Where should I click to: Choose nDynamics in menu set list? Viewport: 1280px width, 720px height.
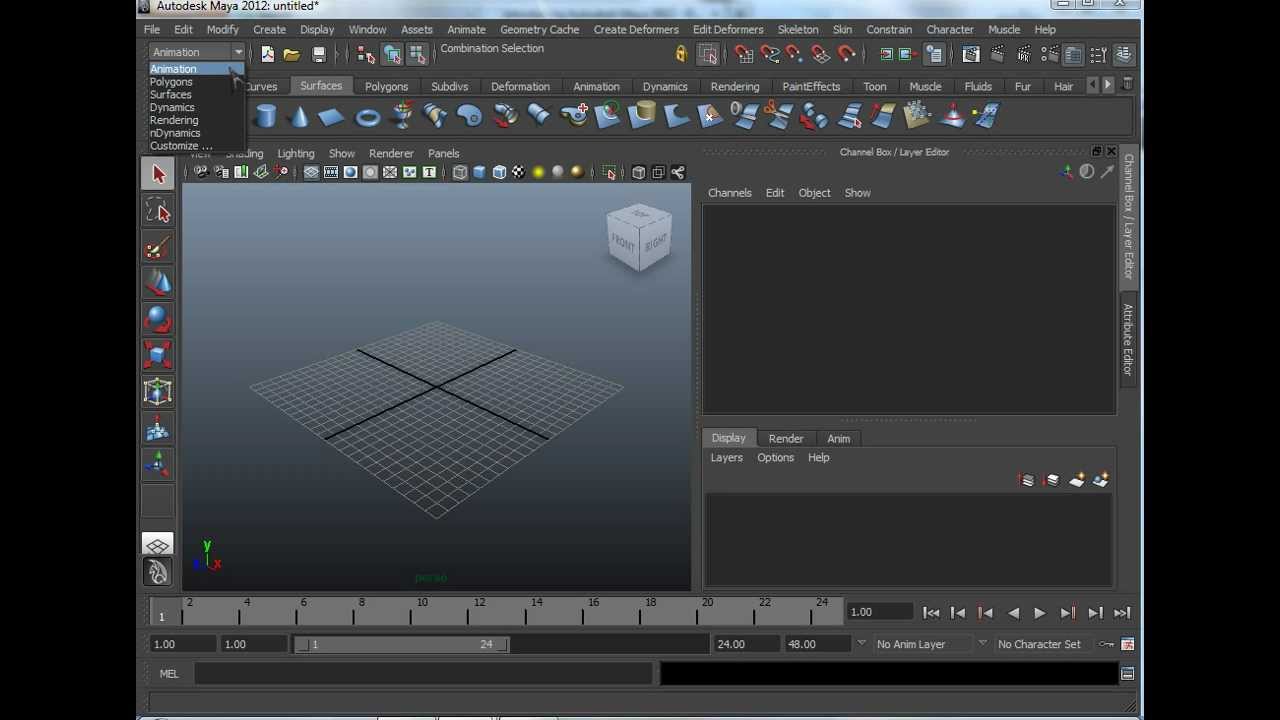(x=175, y=133)
